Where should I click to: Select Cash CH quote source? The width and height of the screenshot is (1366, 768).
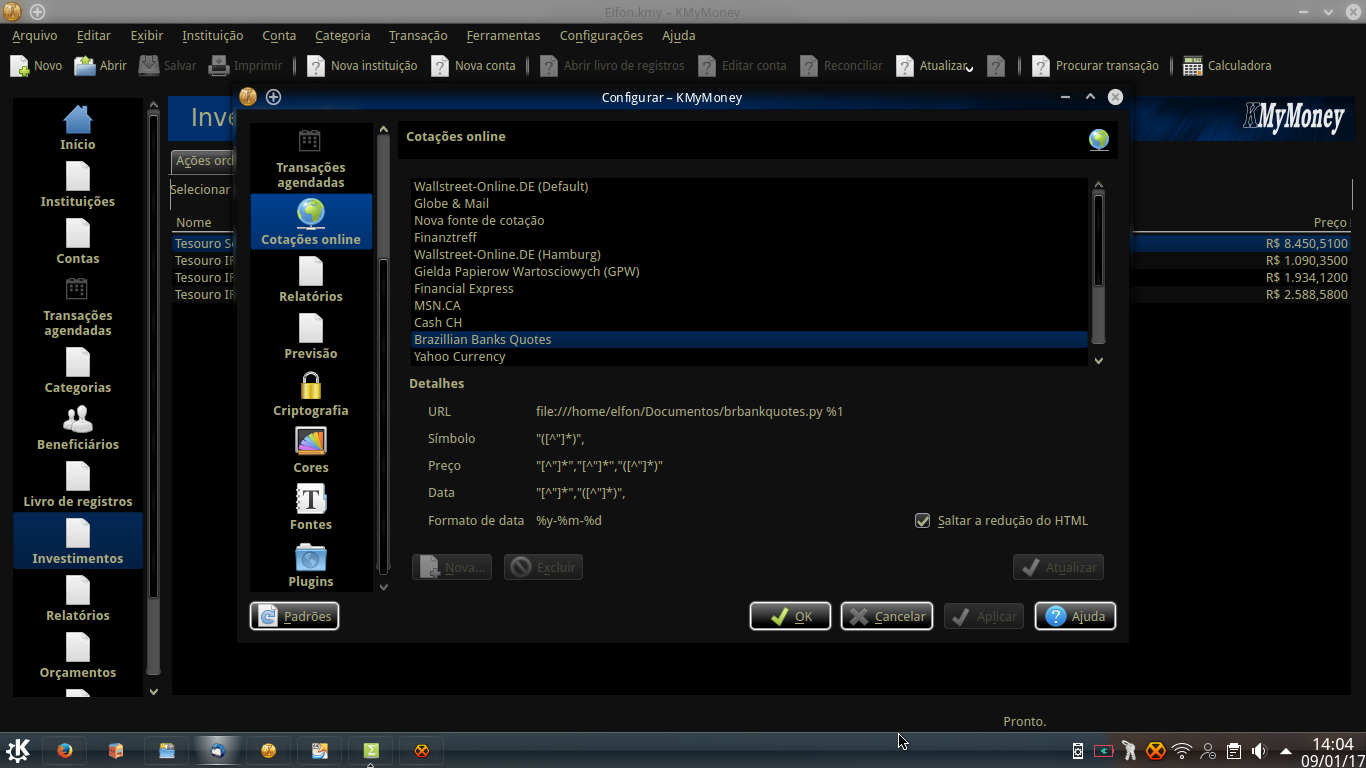tap(749, 323)
